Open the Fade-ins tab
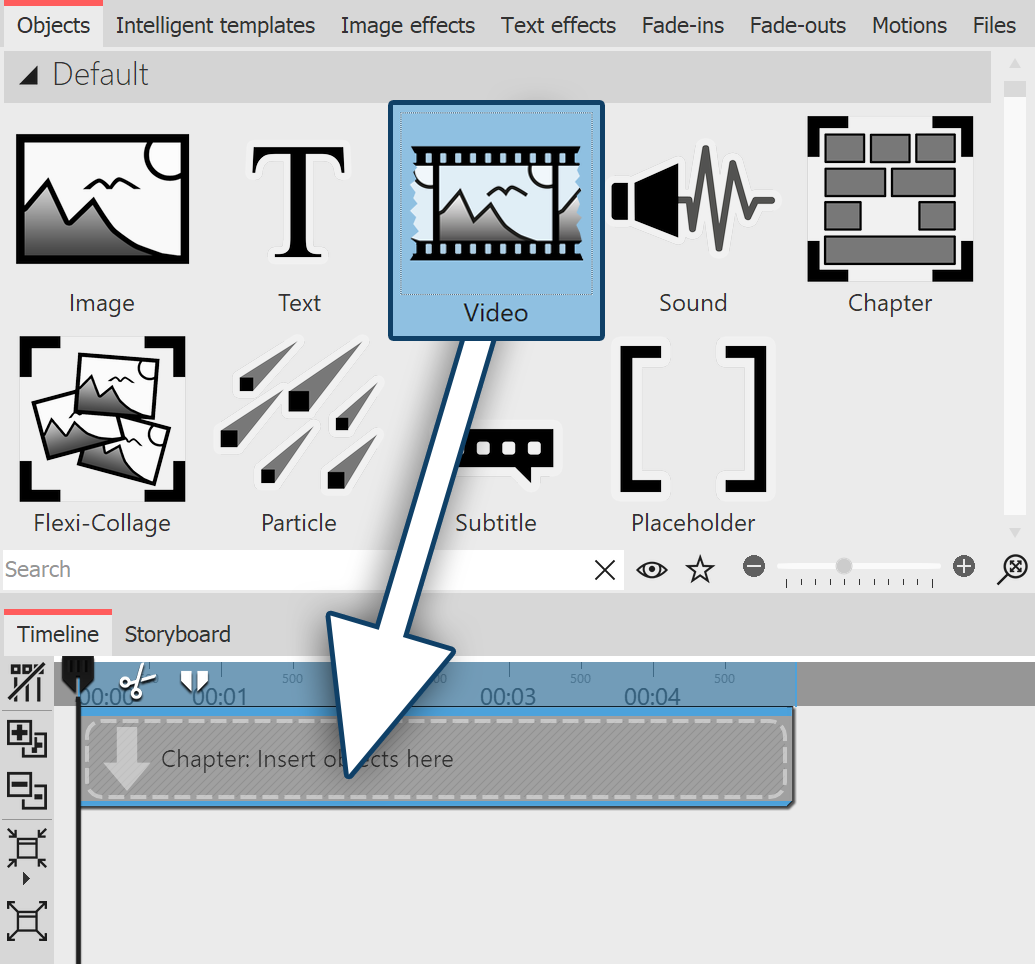This screenshot has height=964, width=1035. click(x=682, y=25)
